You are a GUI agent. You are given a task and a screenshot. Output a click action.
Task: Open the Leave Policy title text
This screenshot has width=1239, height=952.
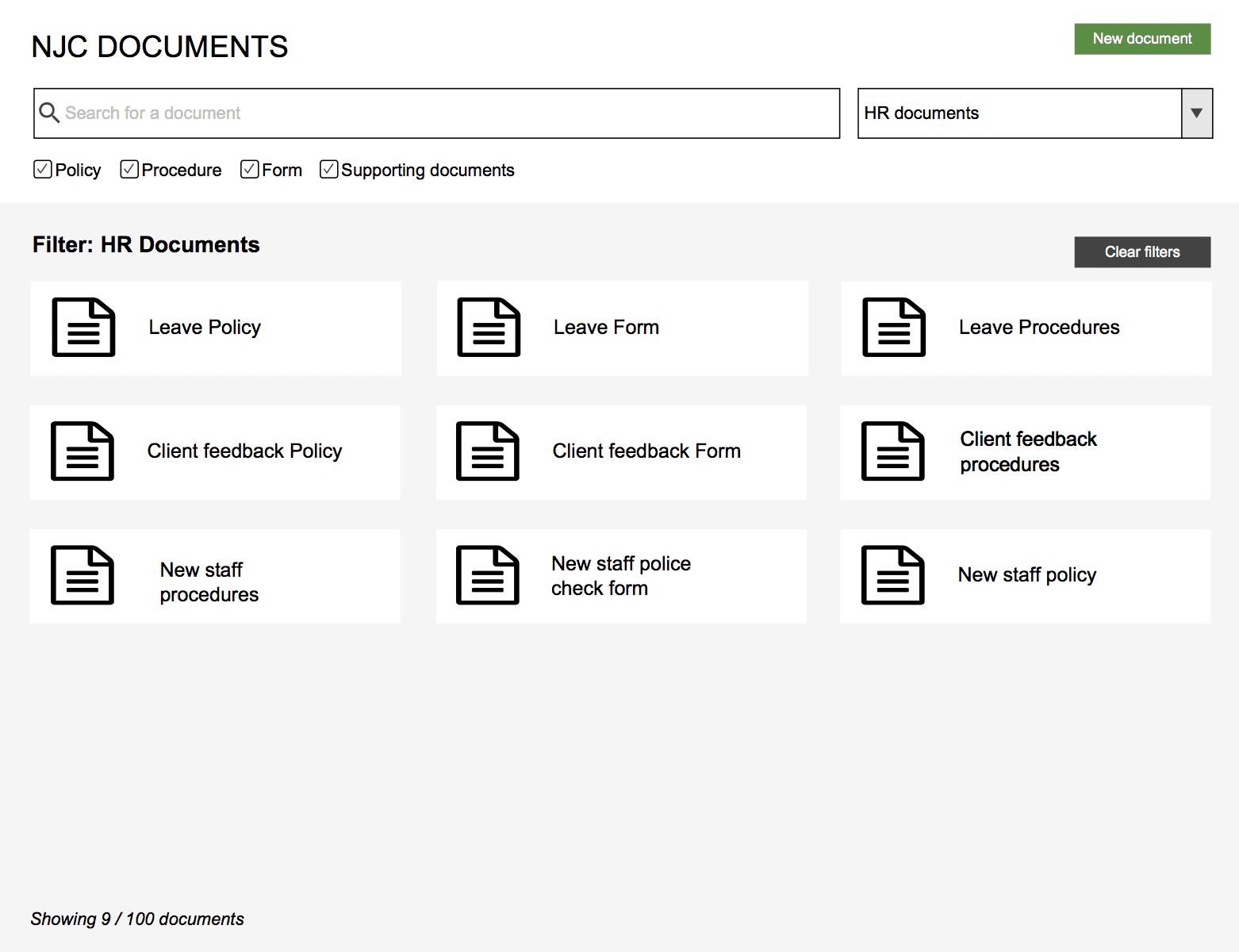click(x=205, y=327)
